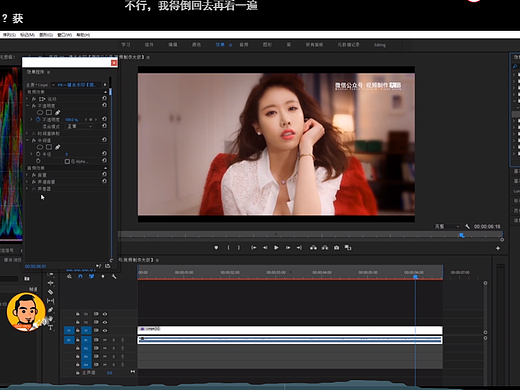520x390 pixels.
Task: Reset the Motion effect parameter
Action: click(x=104, y=99)
